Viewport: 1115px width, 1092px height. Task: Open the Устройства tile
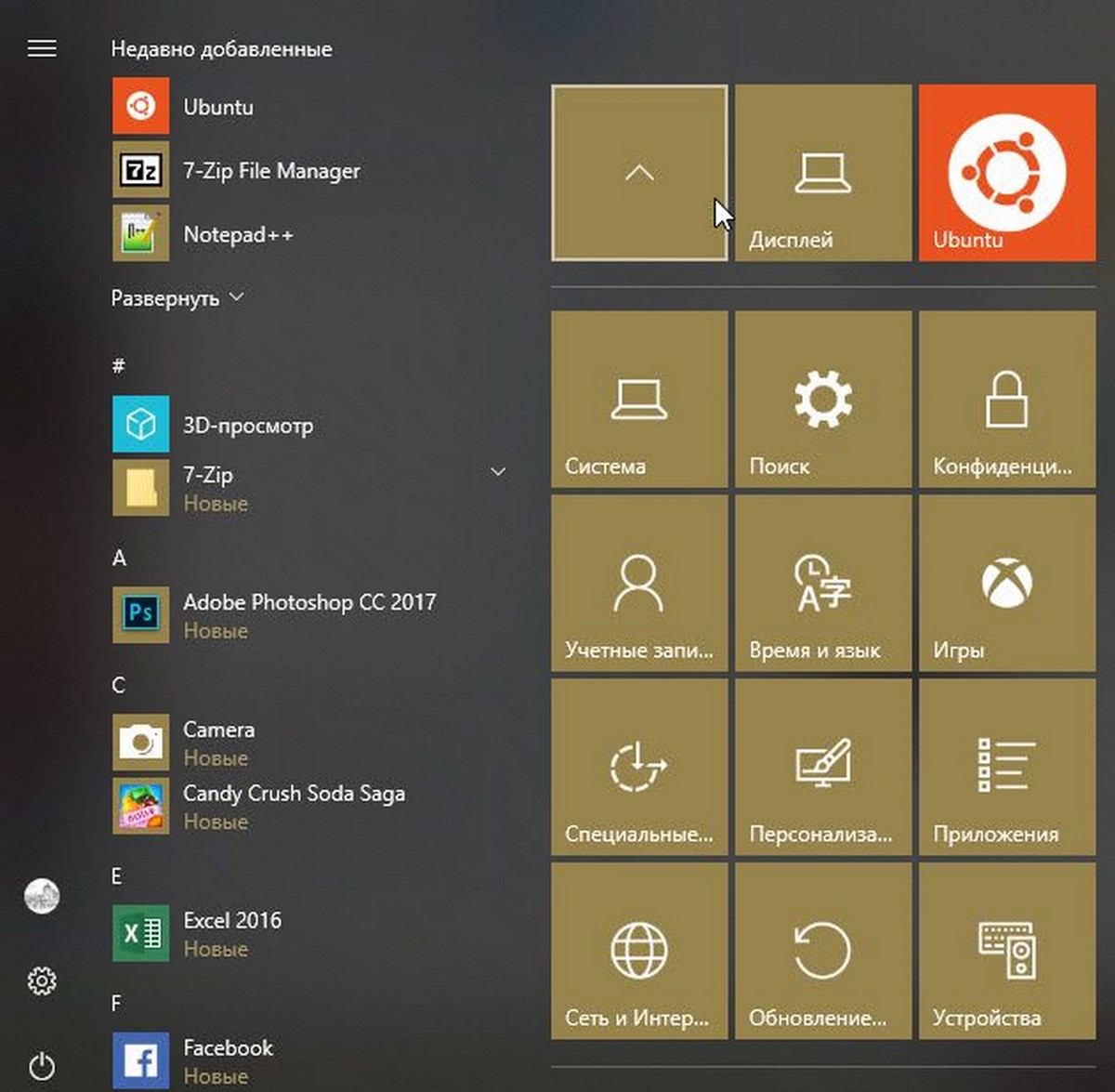pyautogui.click(x=1007, y=952)
